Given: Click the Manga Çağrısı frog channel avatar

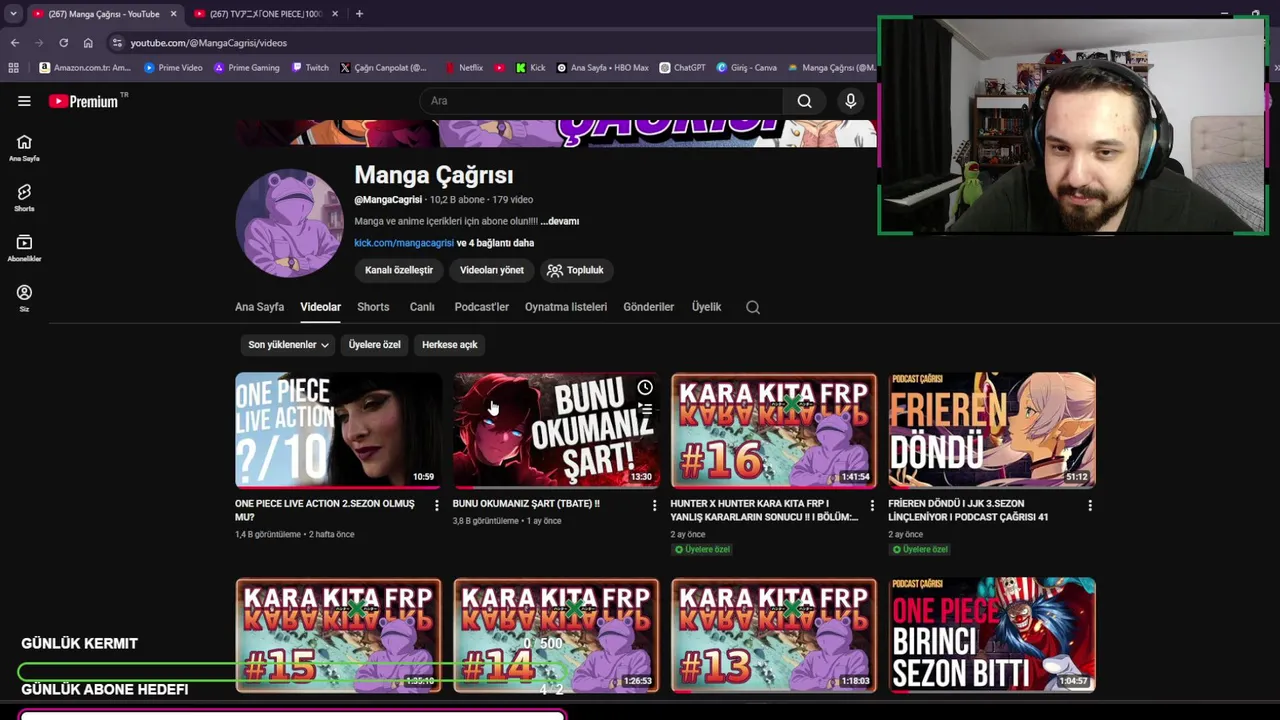Looking at the screenshot, I should tap(290, 223).
